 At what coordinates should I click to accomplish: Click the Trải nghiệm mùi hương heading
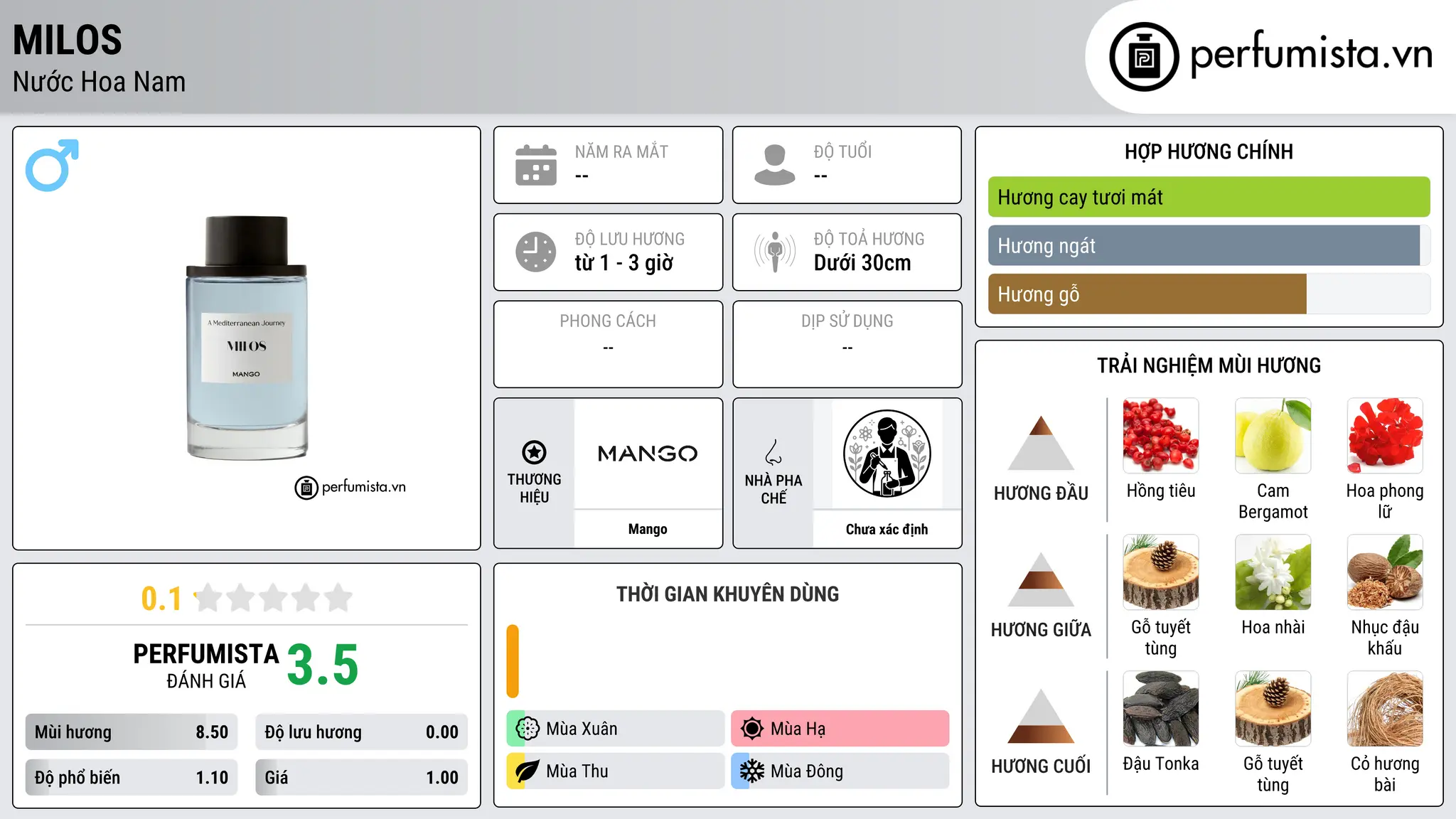[x=1209, y=365]
